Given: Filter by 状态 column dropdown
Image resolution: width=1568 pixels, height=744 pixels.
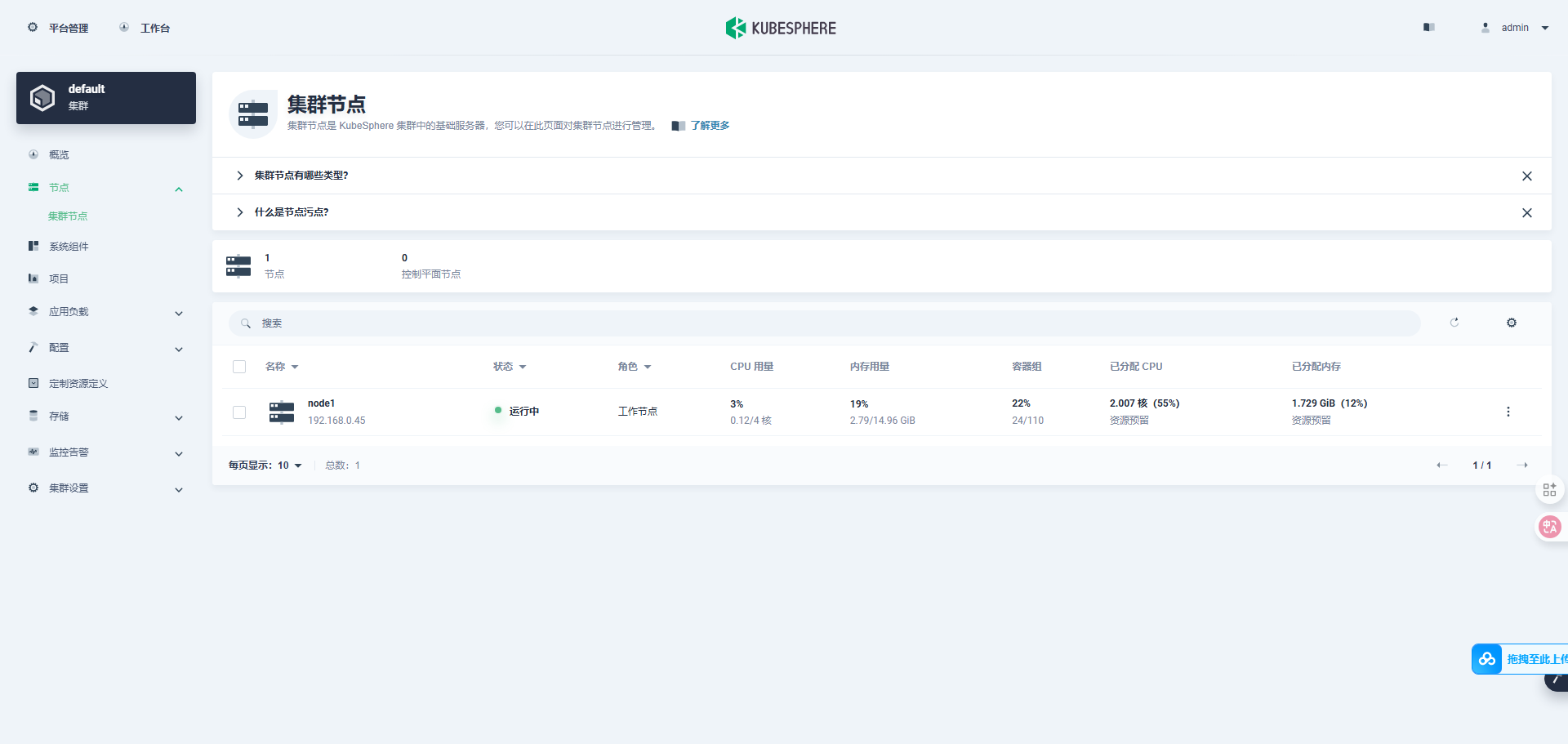Looking at the screenshot, I should click(510, 367).
